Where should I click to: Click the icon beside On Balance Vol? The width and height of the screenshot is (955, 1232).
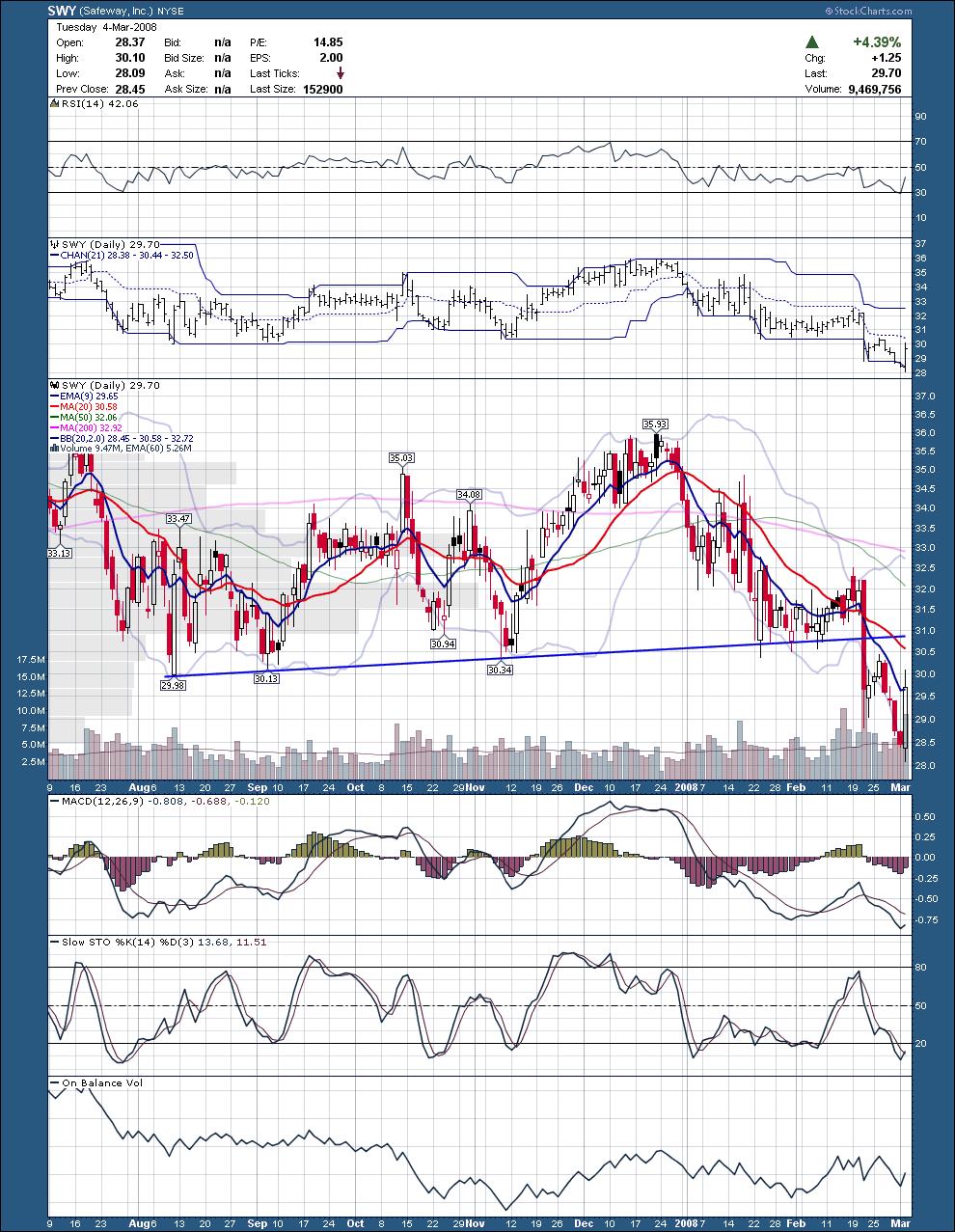[55, 1082]
